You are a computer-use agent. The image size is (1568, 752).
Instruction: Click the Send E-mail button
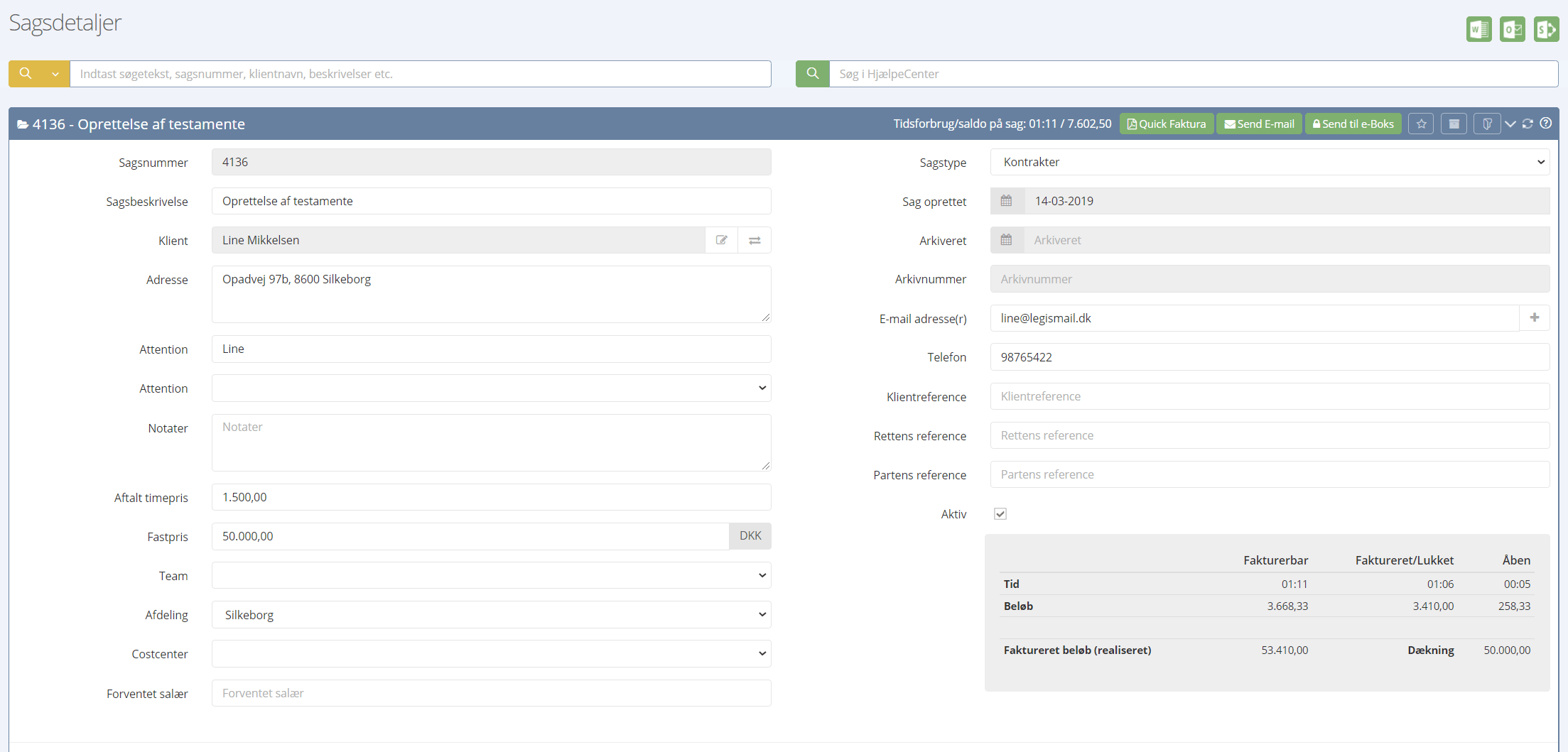point(1259,124)
